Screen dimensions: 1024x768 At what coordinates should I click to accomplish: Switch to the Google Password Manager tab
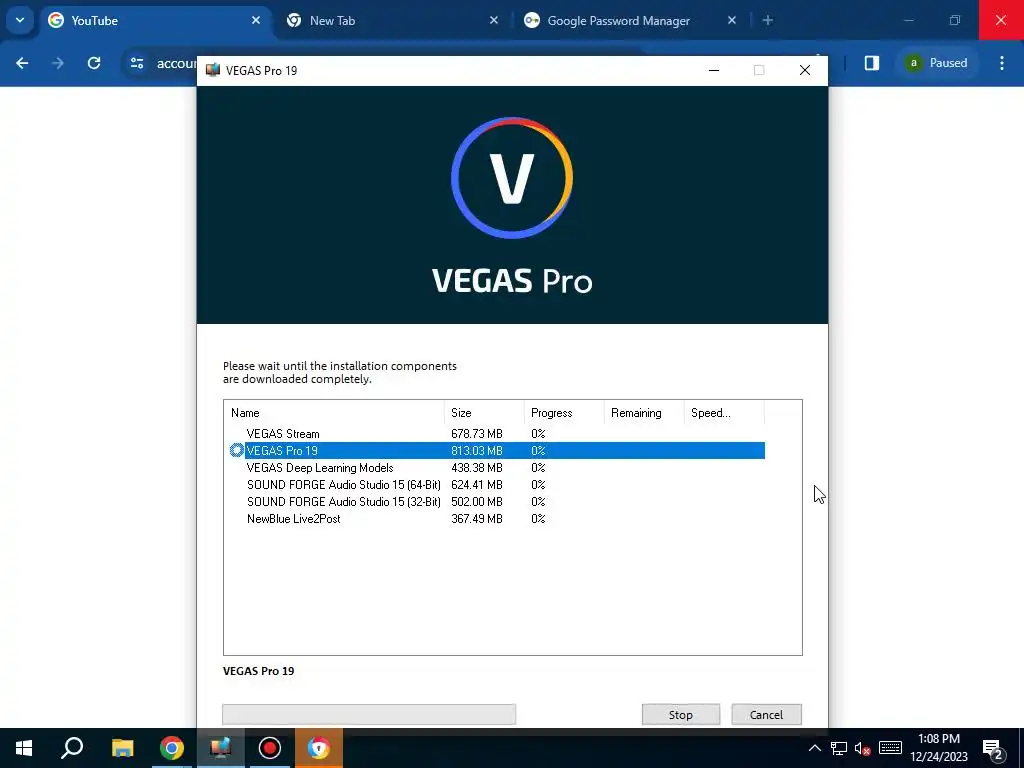pos(630,21)
